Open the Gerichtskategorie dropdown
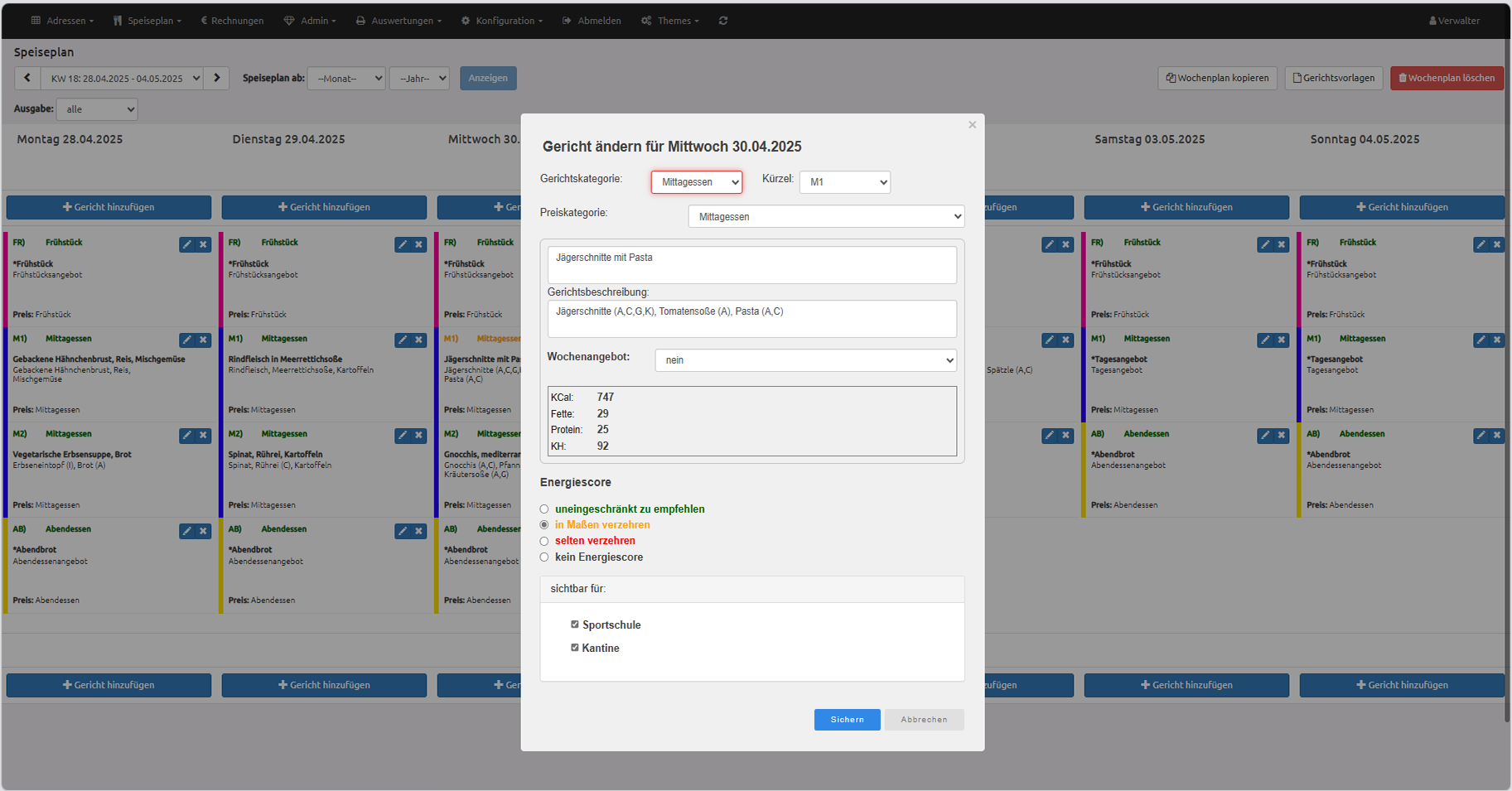1512x791 pixels. pyautogui.click(x=696, y=182)
